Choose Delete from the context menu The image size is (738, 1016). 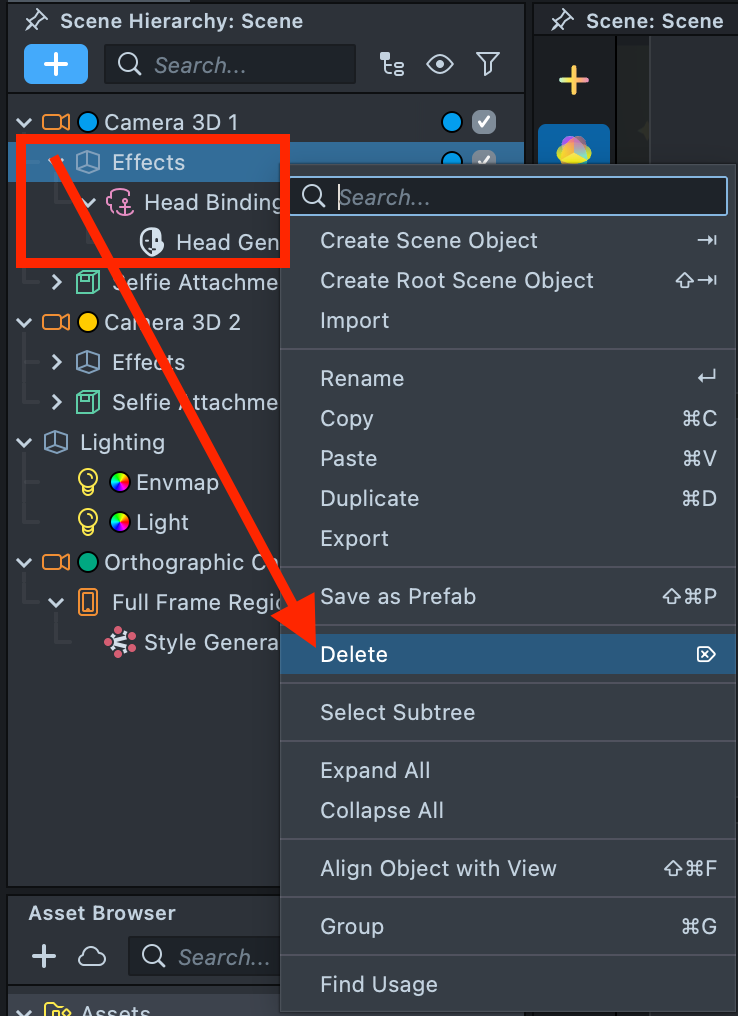point(354,655)
